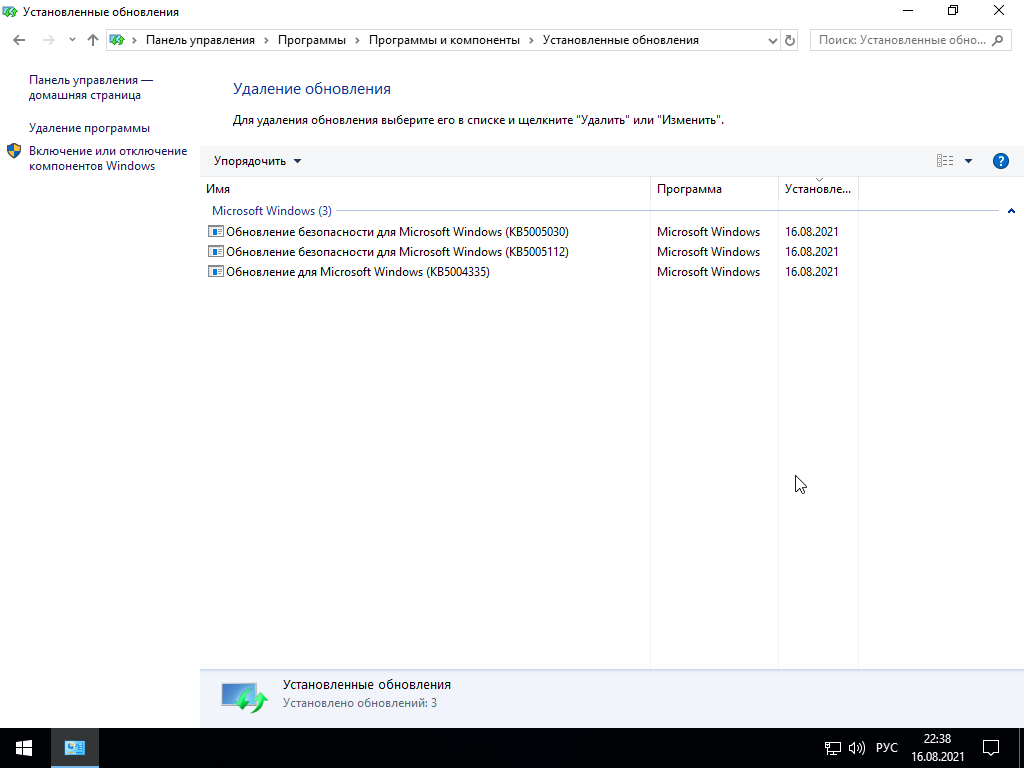The height and width of the screenshot is (768, 1024).
Task: Open control panel home page link
Action: point(91,88)
